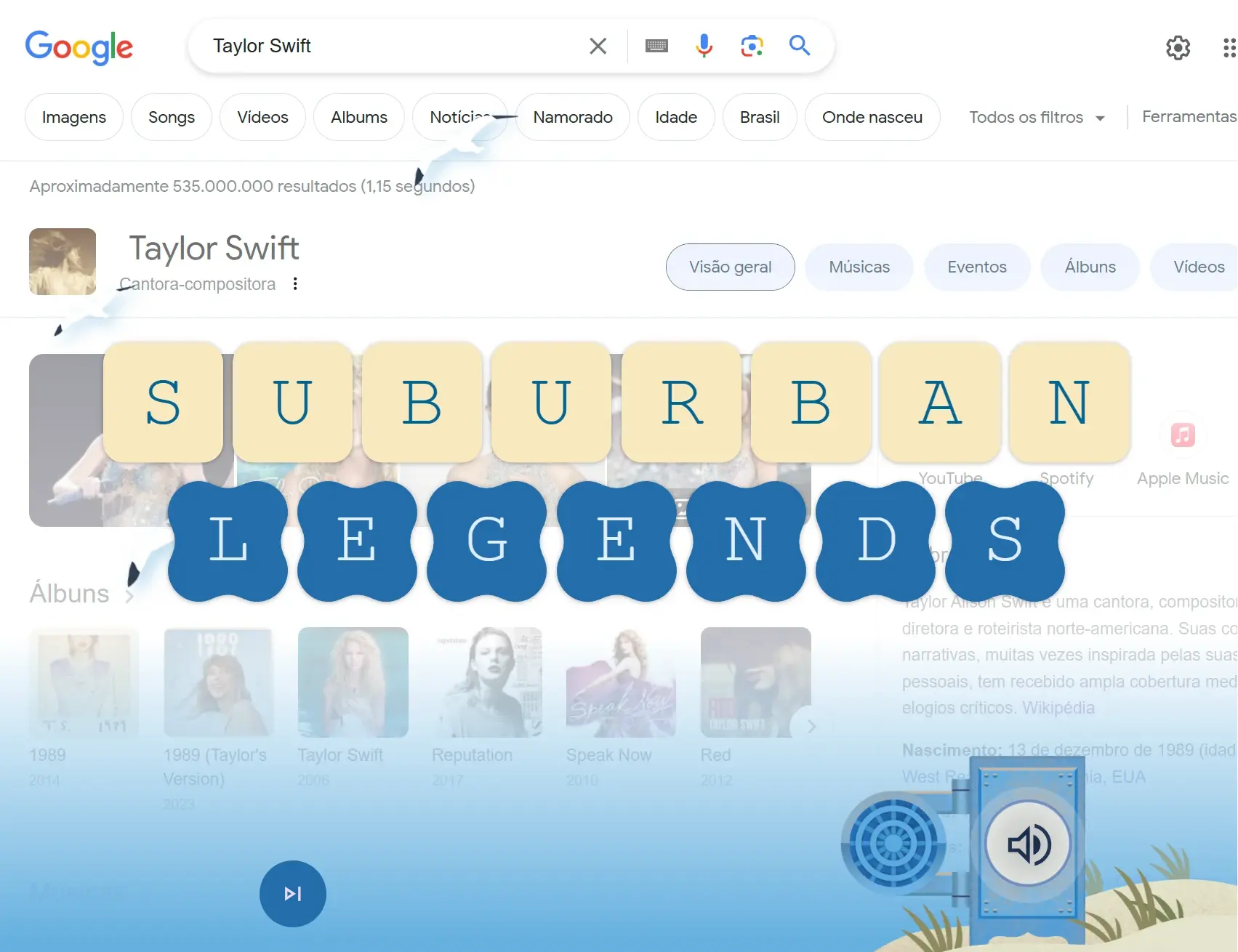Select the Songs filter chip

(x=172, y=117)
